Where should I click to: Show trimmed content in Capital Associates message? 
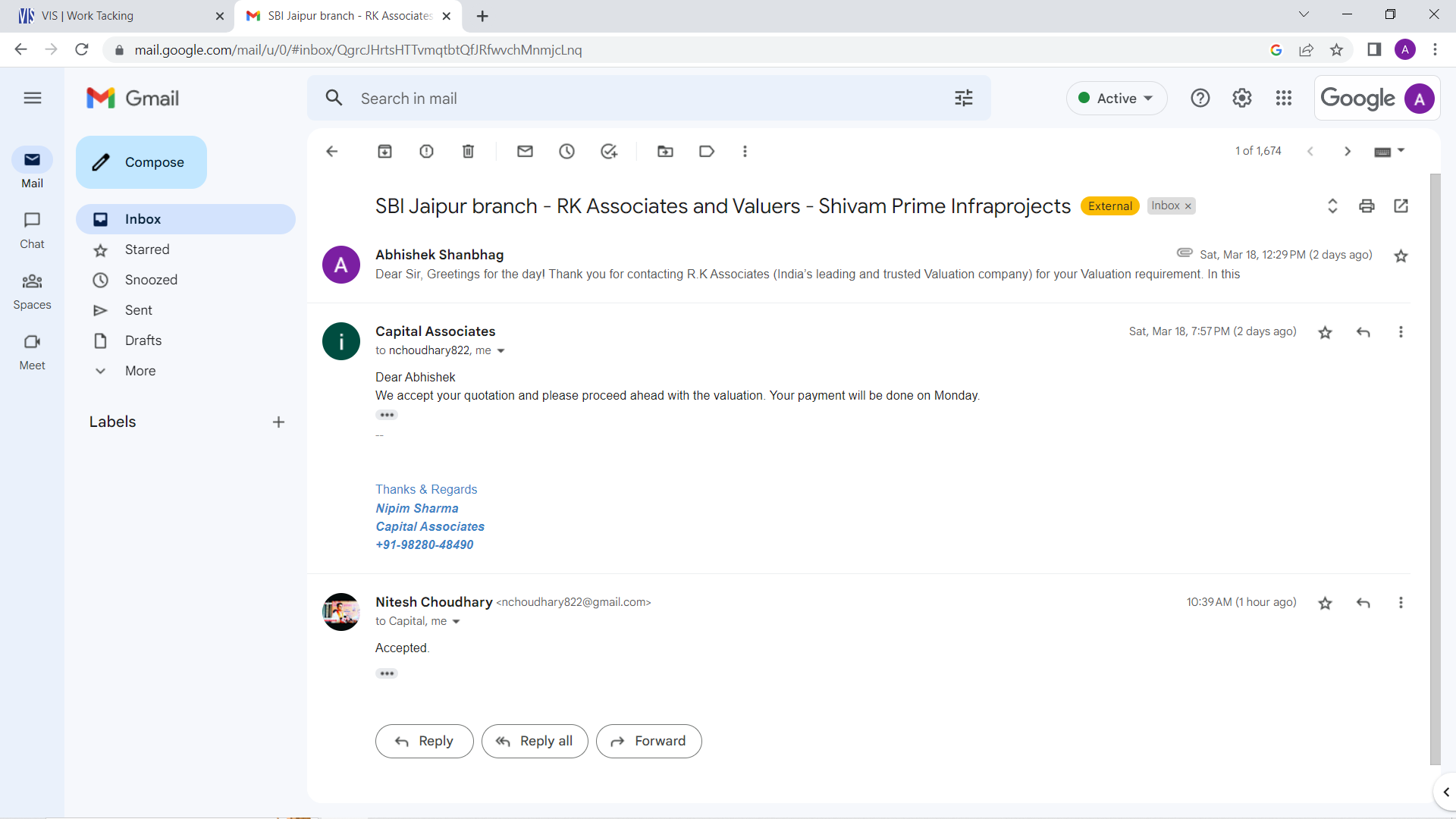[387, 415]
